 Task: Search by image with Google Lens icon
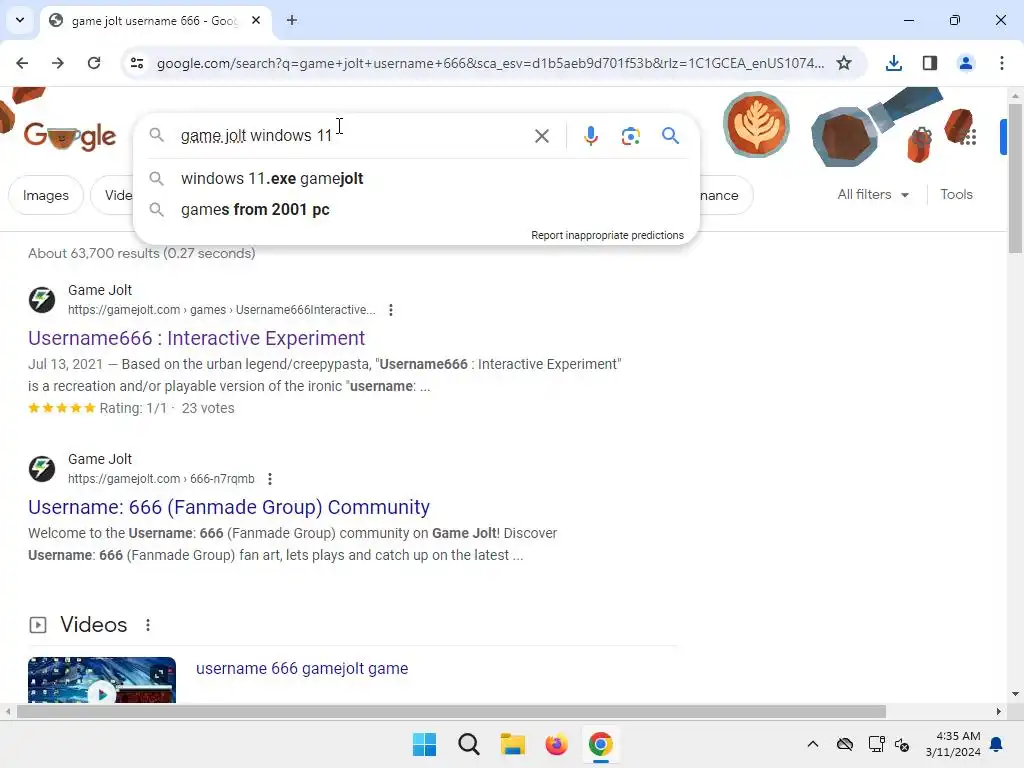pos(630,136)
